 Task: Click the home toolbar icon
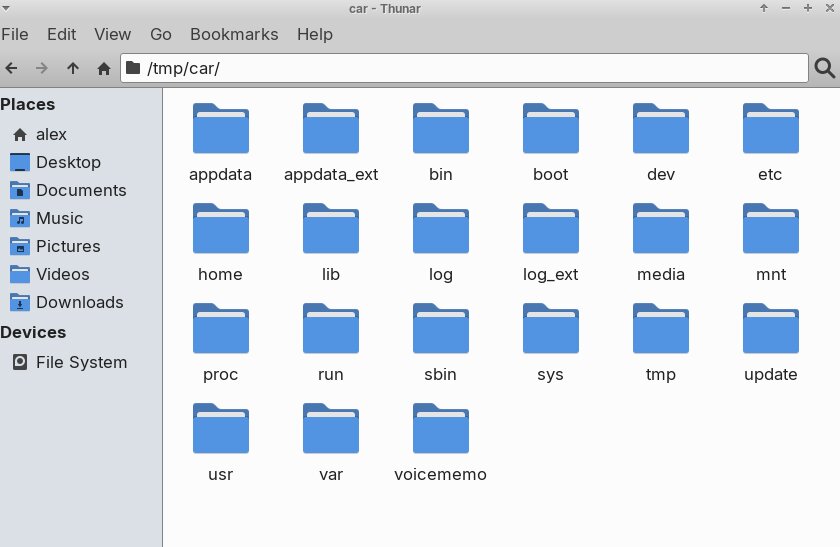103,68
